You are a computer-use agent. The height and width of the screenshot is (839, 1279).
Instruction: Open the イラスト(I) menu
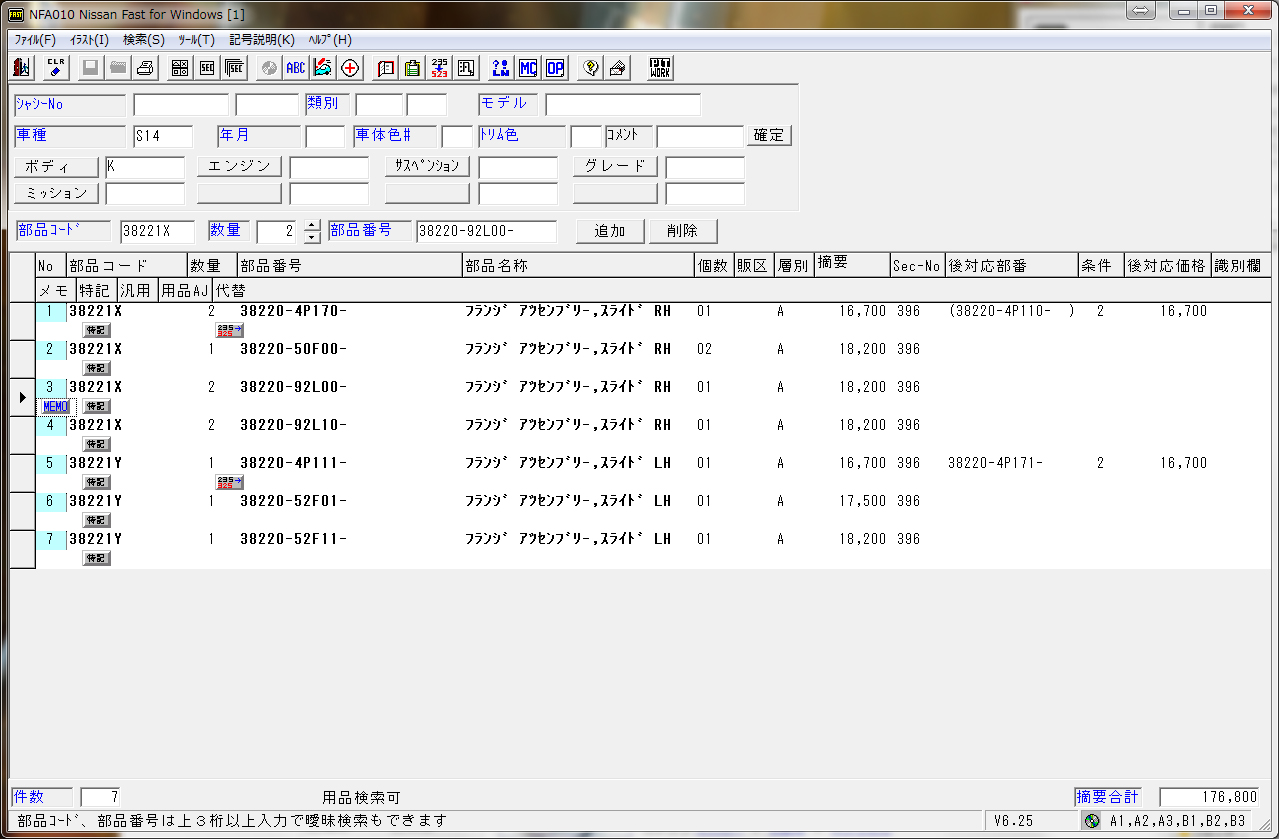click(89, 40)
